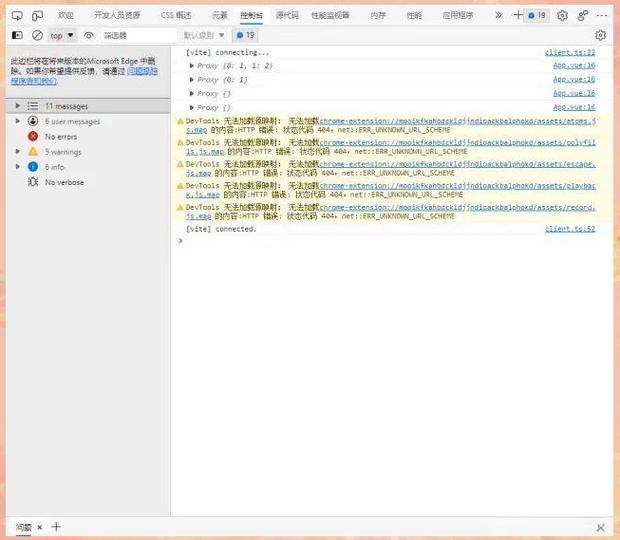Open the 开发人员资源 tab
The image size is (620, 540).
[117, 15]
